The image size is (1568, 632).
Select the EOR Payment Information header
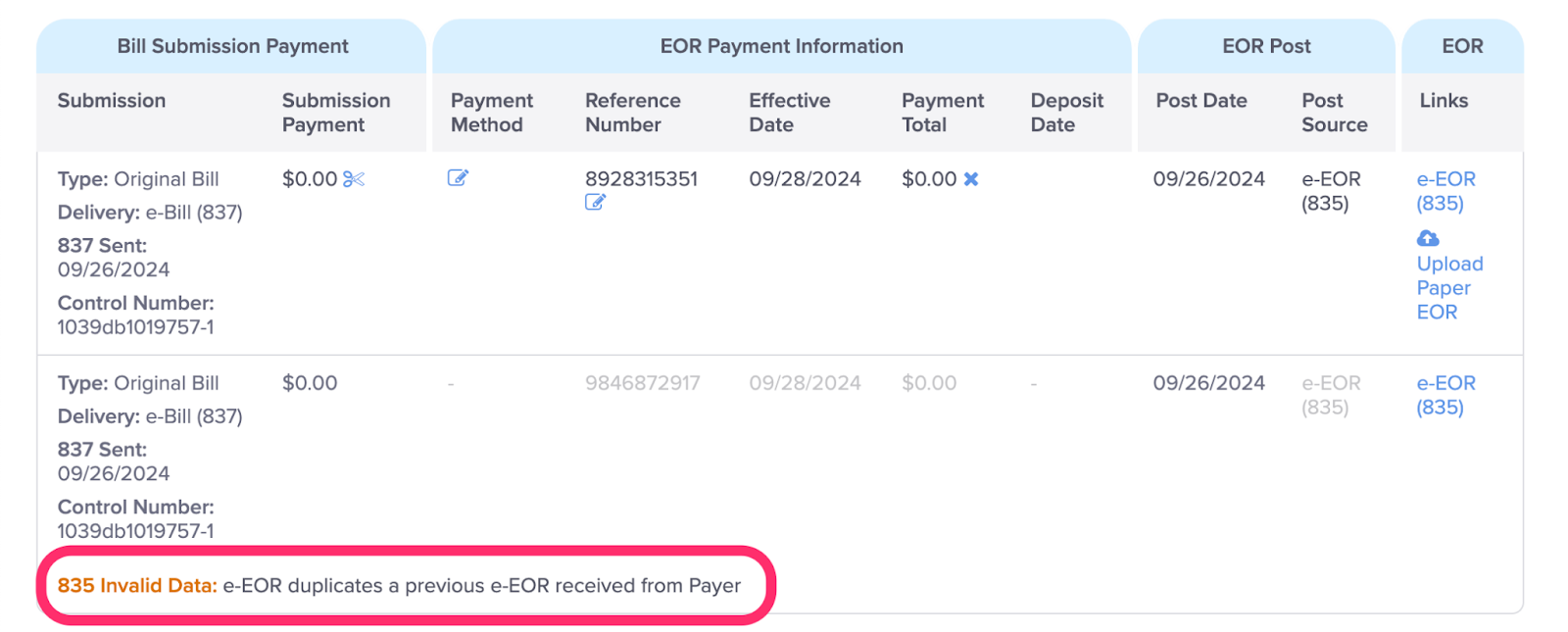click(782, 46)
